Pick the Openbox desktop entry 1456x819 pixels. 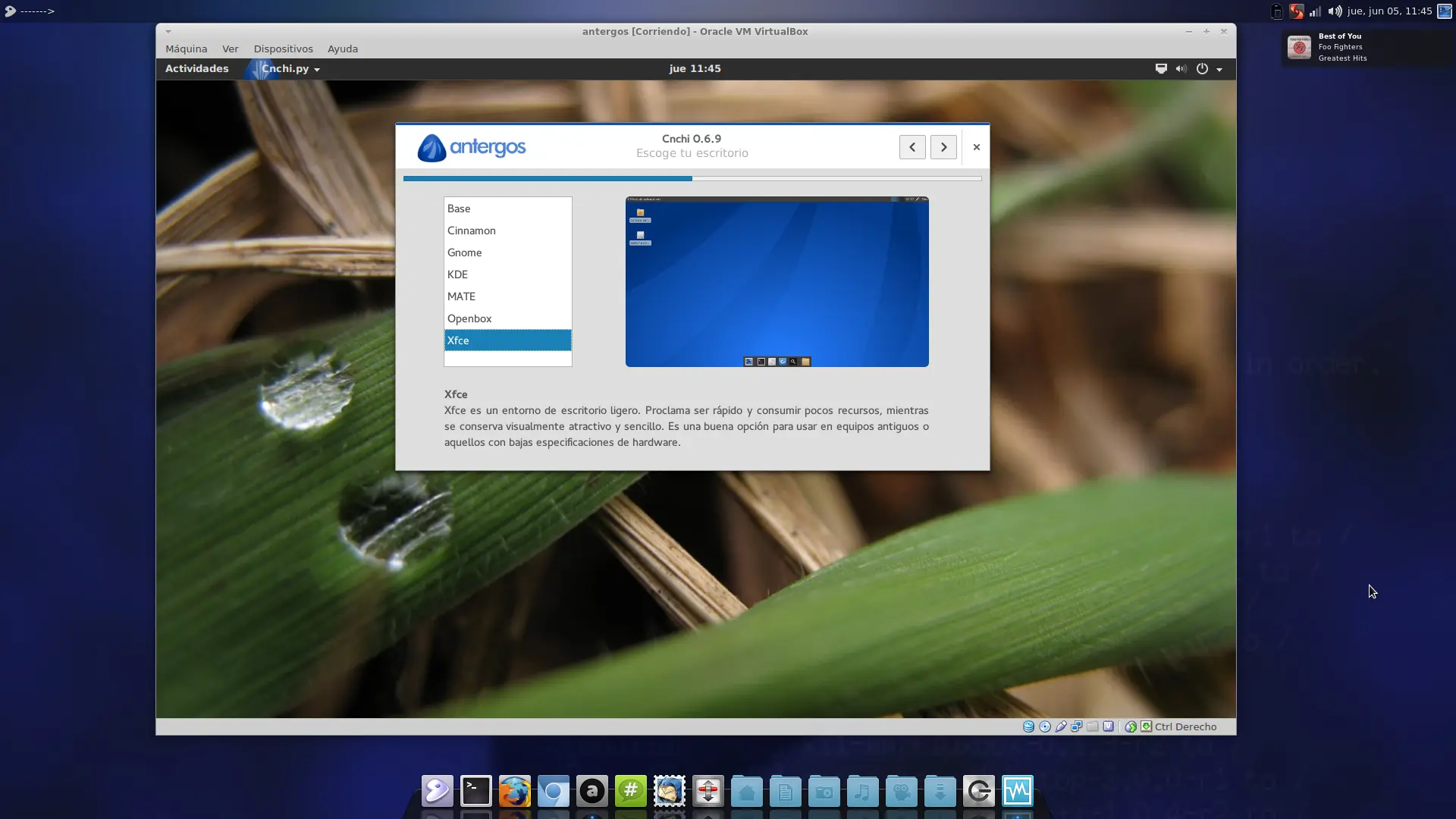tap(508, 318)
